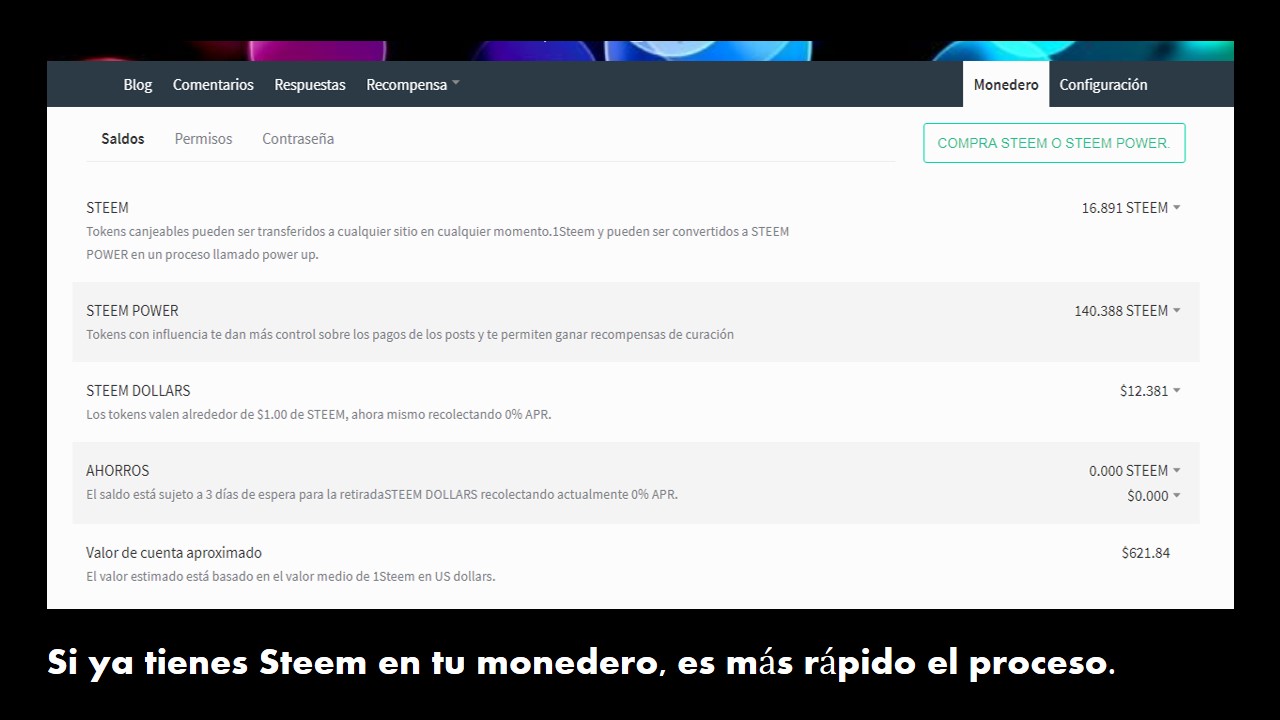Expand the 140.388 STEEM power dropdown
Image resolution: width=1280 pixels, height=720 pixels.
tap(1127, 311)
